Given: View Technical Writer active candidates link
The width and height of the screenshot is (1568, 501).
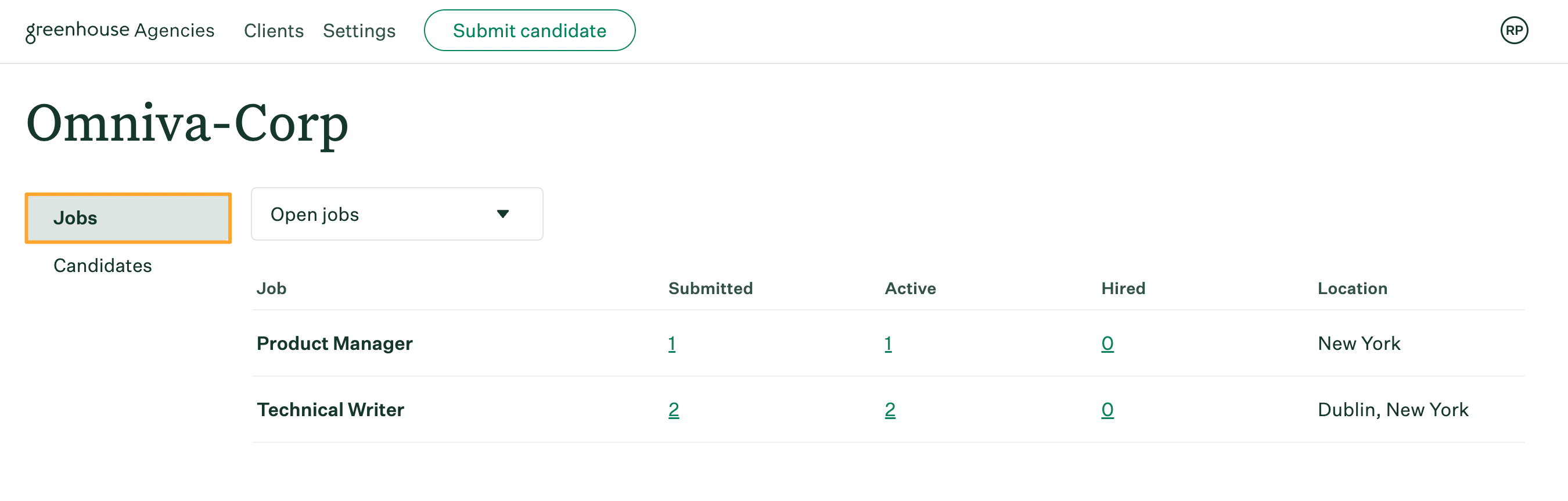Looking at the screenshot, I should click(x=890, y=410).
